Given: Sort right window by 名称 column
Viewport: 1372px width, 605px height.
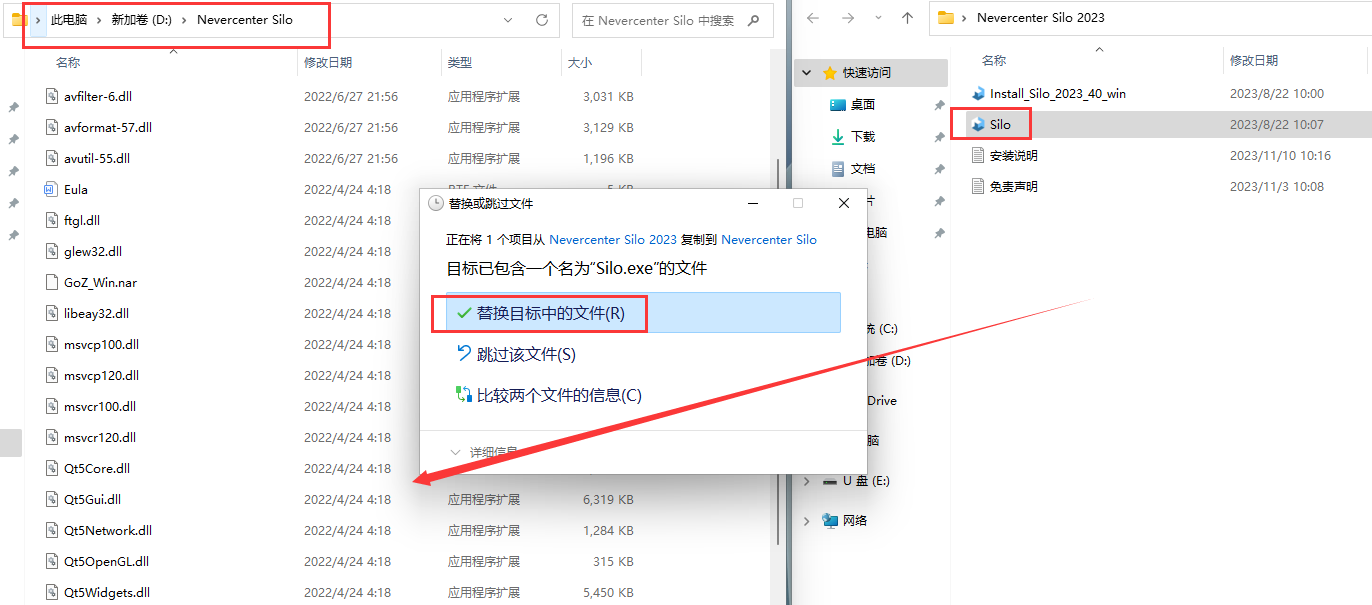Looking at the screenshot, I should (x=994, y=60).
